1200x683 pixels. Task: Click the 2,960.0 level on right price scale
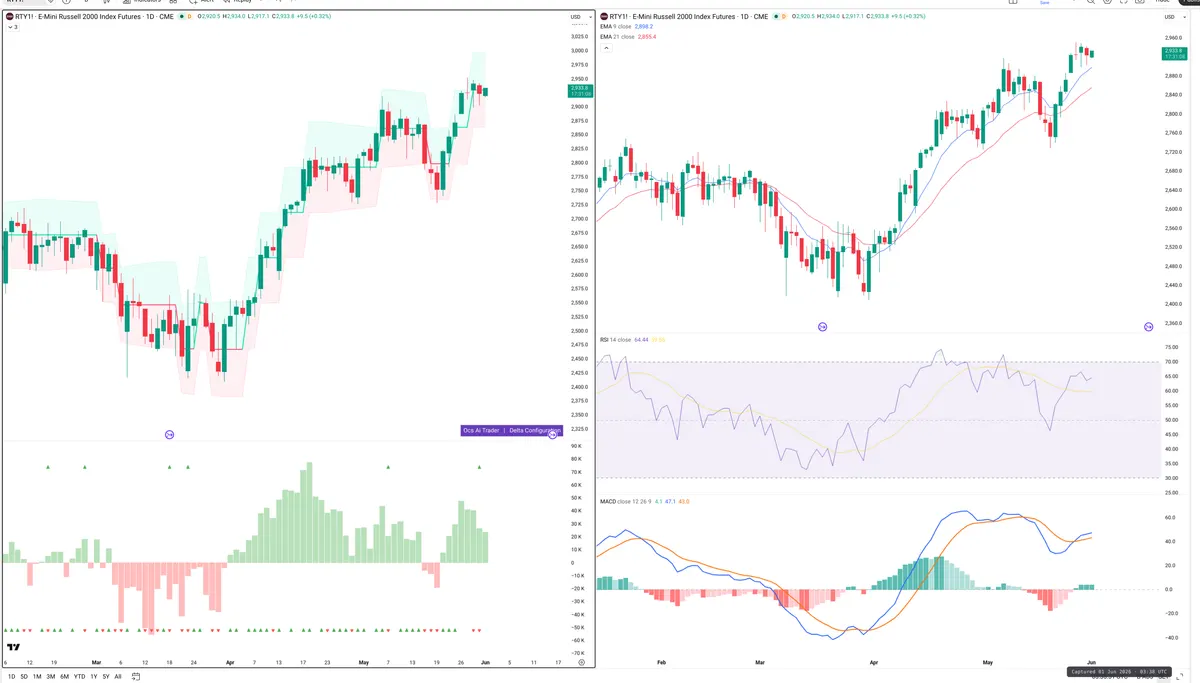tap(1172, 38)
